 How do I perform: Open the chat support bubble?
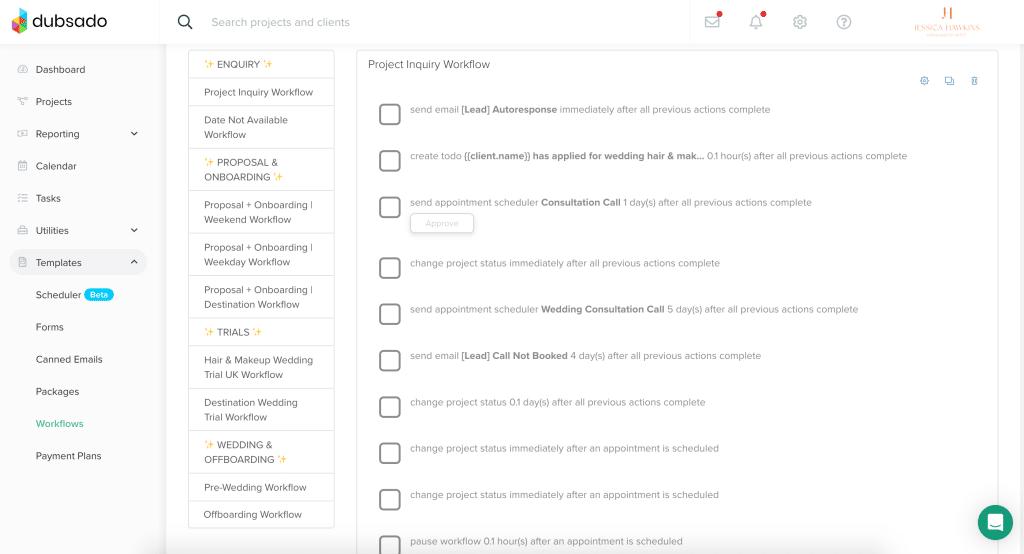pos(995,523)
